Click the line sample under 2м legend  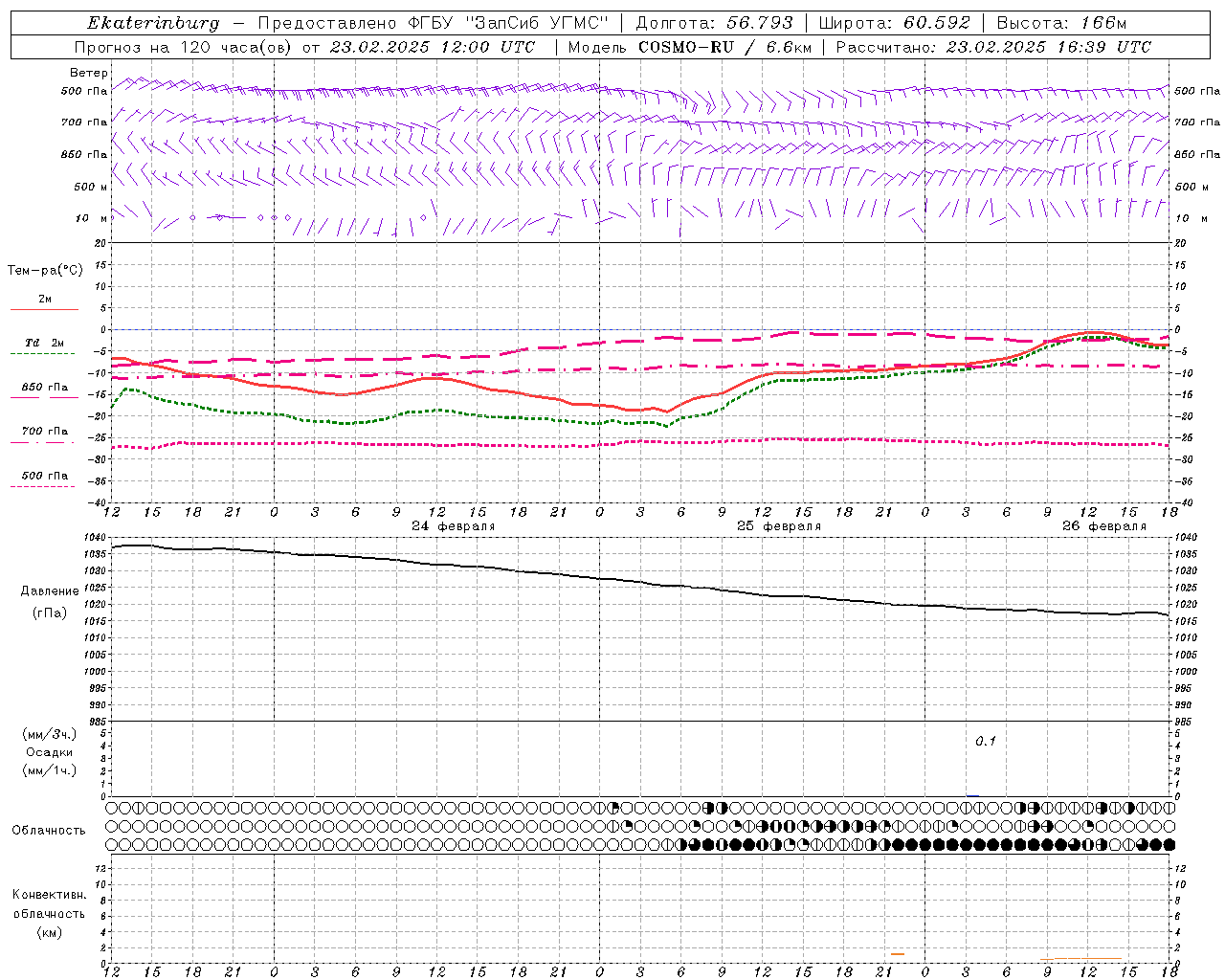44,309
